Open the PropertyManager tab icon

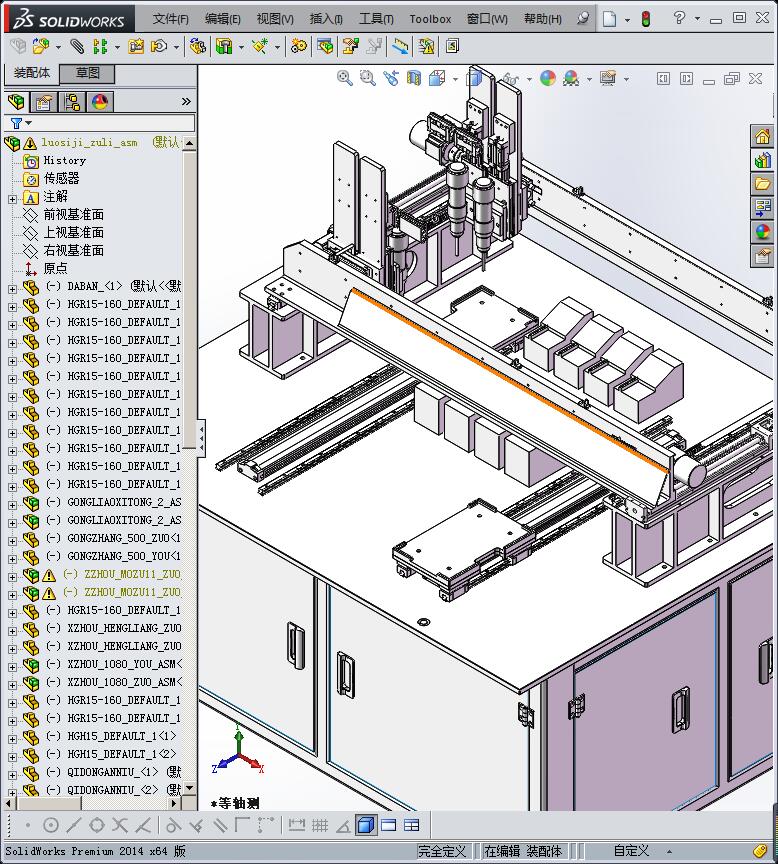click(x=44, y=102)
